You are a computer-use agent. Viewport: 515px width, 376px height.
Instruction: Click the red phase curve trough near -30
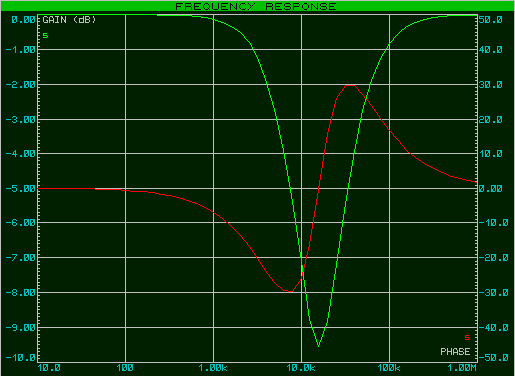pos(288,291)
